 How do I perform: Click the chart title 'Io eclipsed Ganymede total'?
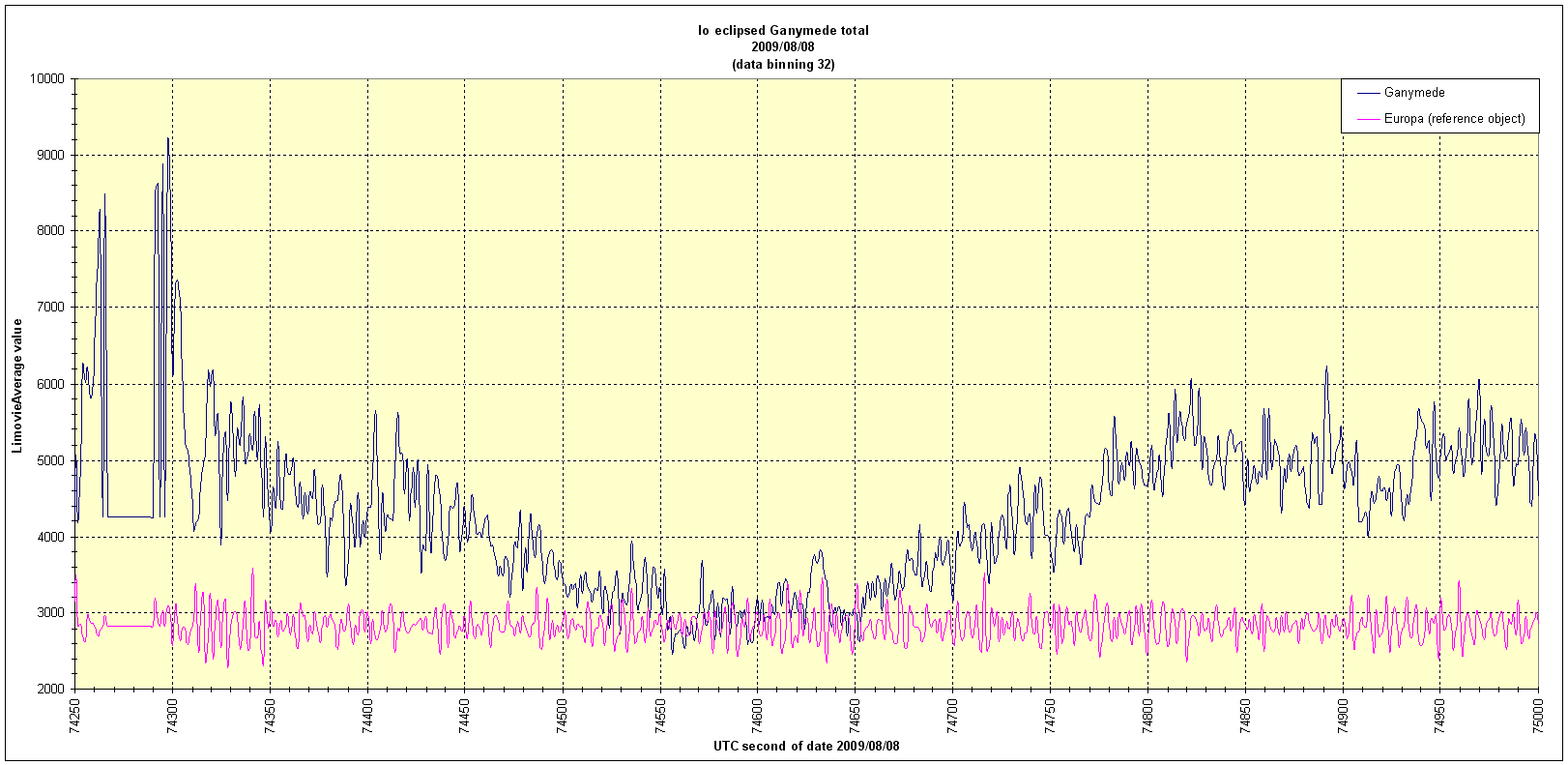[x=784, y=30]
